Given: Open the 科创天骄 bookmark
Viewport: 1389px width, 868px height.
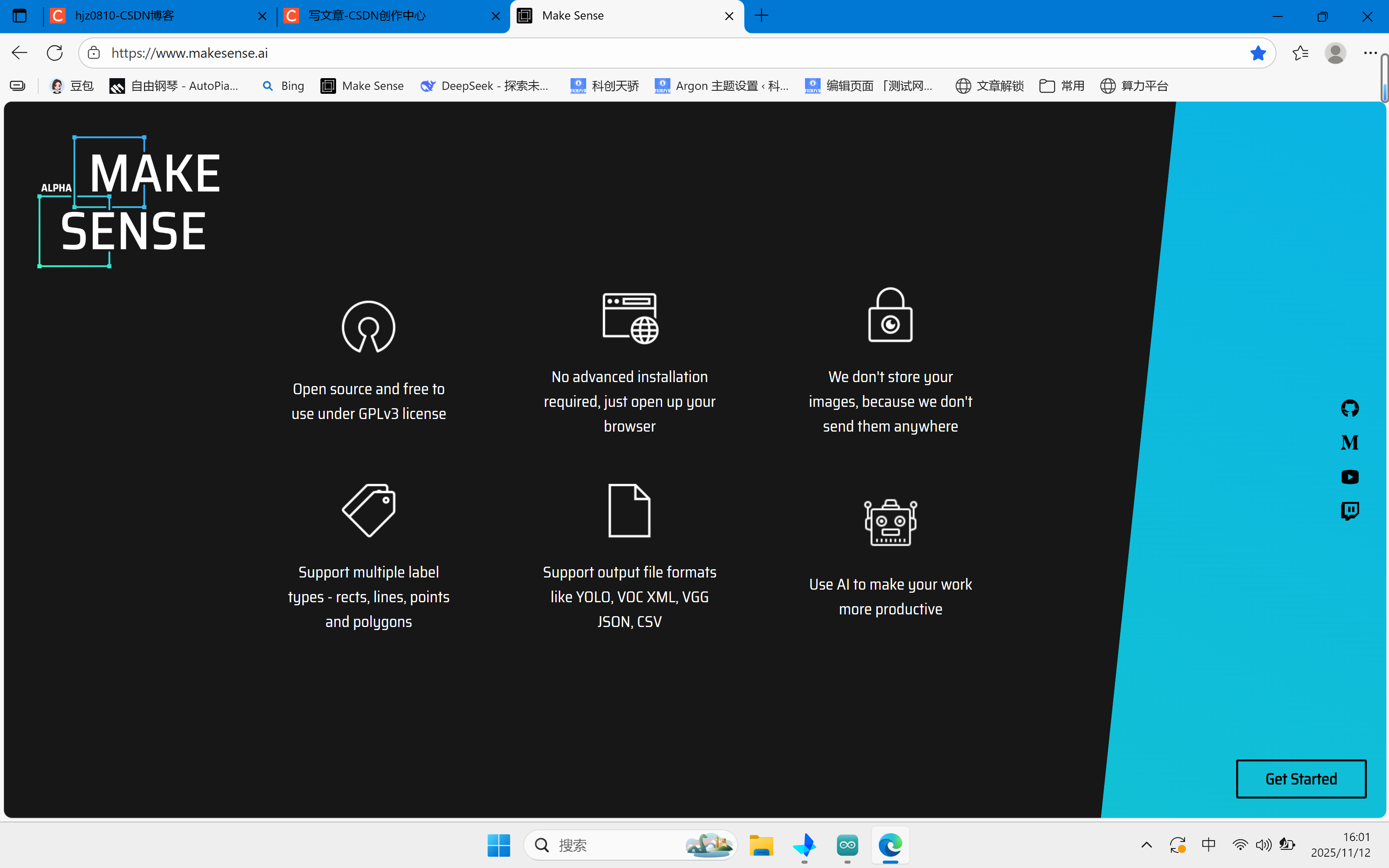Looking at the screenshot, I should pos(604,86).
